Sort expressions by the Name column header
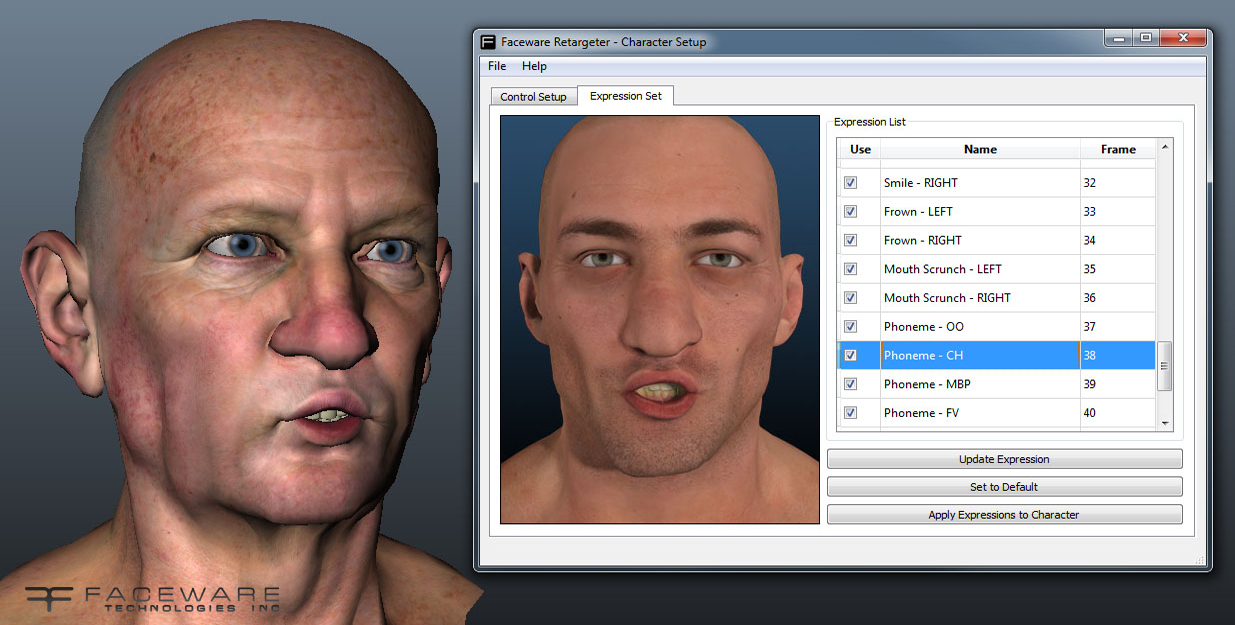This screenshot has height=625, width=1235. pyautogui.click(x=980, y=149)
